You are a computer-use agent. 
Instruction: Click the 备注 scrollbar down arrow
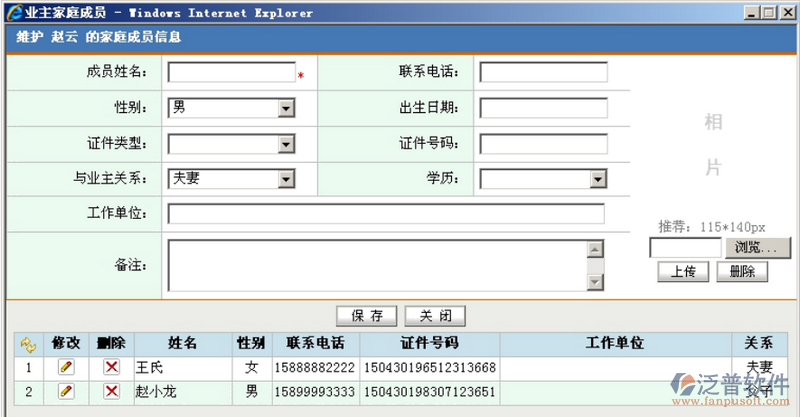click(595, 283)
